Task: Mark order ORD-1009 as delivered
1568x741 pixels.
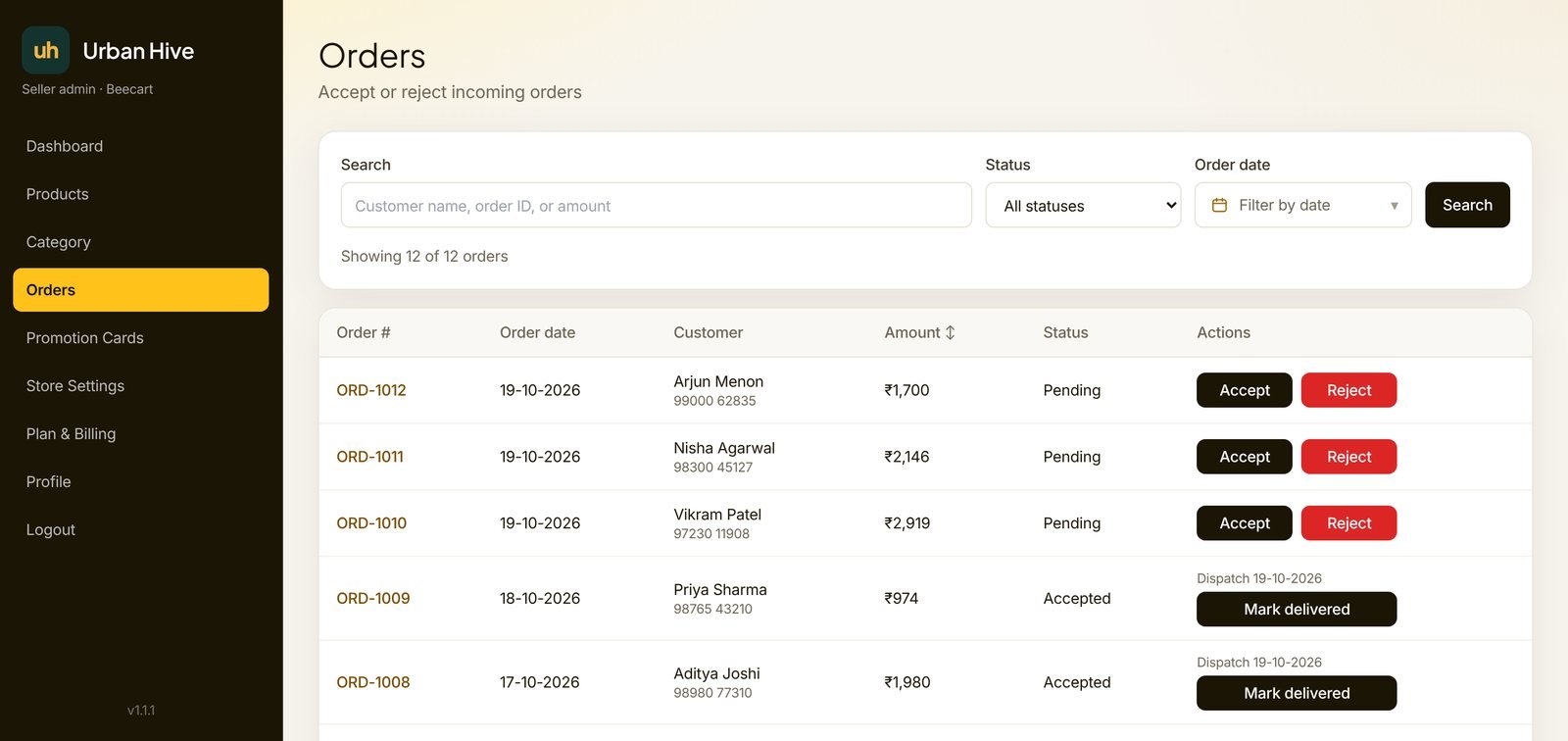Action: (x=1297, y=609)
